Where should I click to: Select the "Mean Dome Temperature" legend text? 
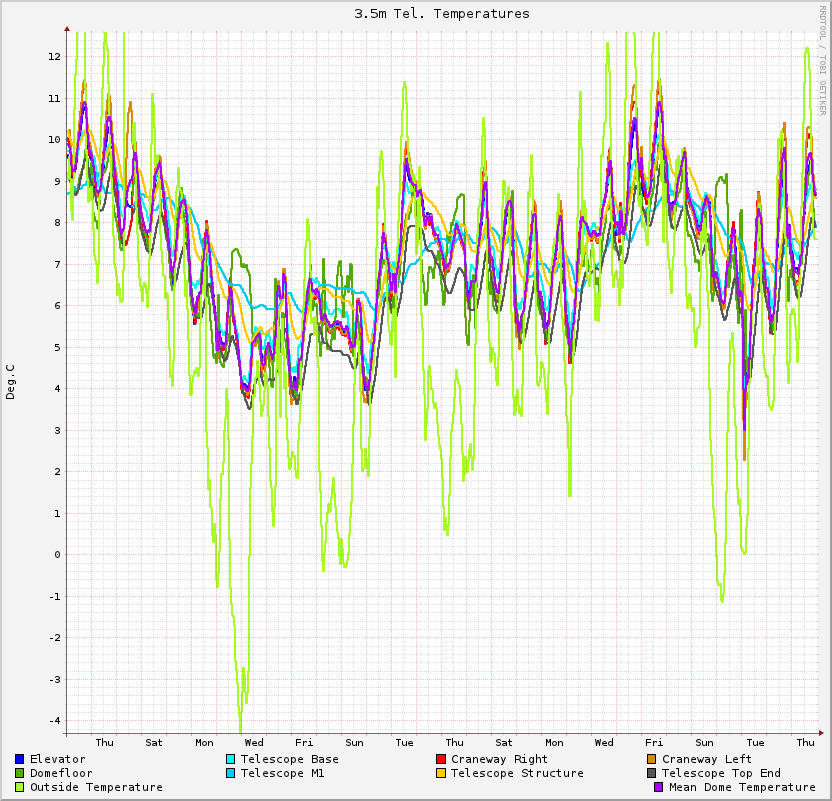[x=742, y=787]
